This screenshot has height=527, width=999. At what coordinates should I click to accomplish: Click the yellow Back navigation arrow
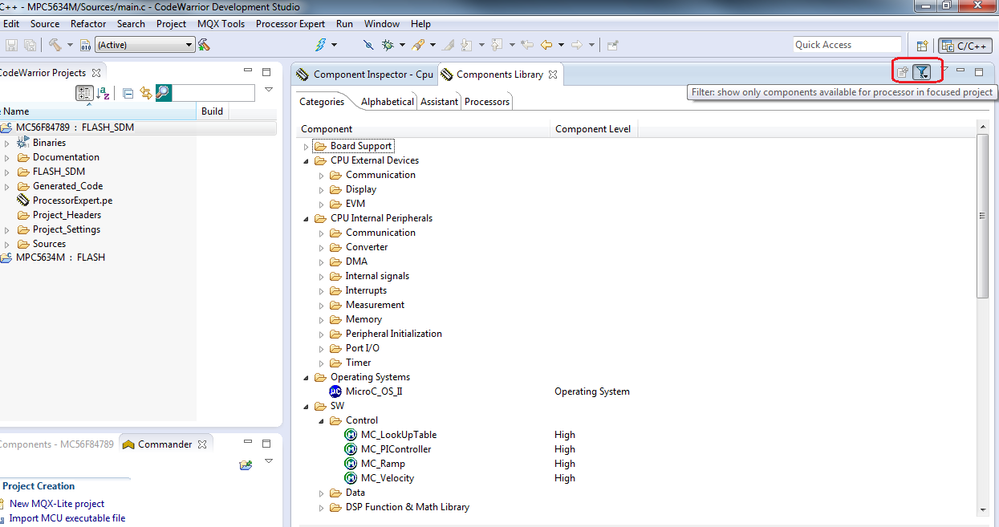point(547,45)
